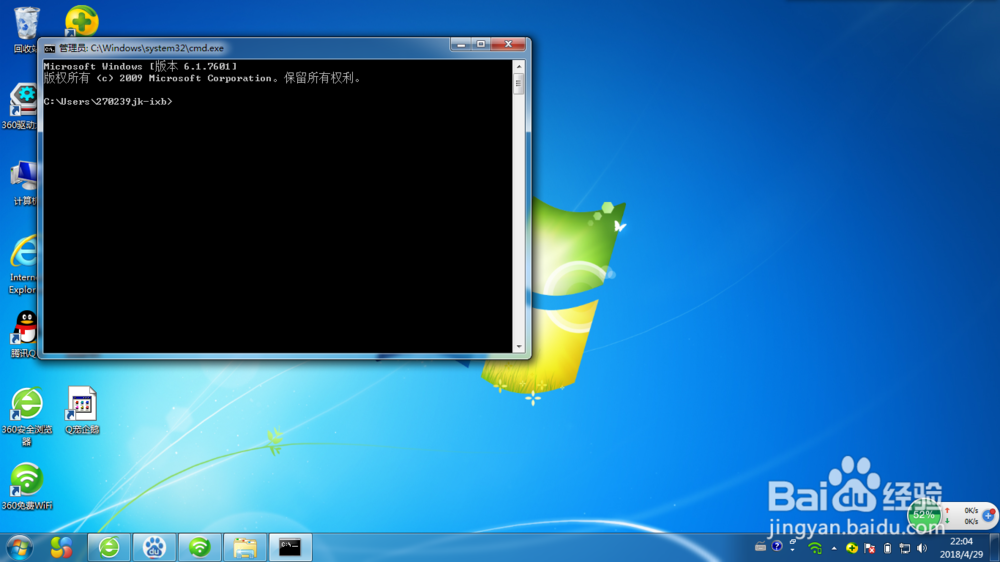Image resolution: width=1000 pixels, height=562 pixels.
Task: Launch the colorful pinwheel app in taskbar
Action: (x=61, y=547)
